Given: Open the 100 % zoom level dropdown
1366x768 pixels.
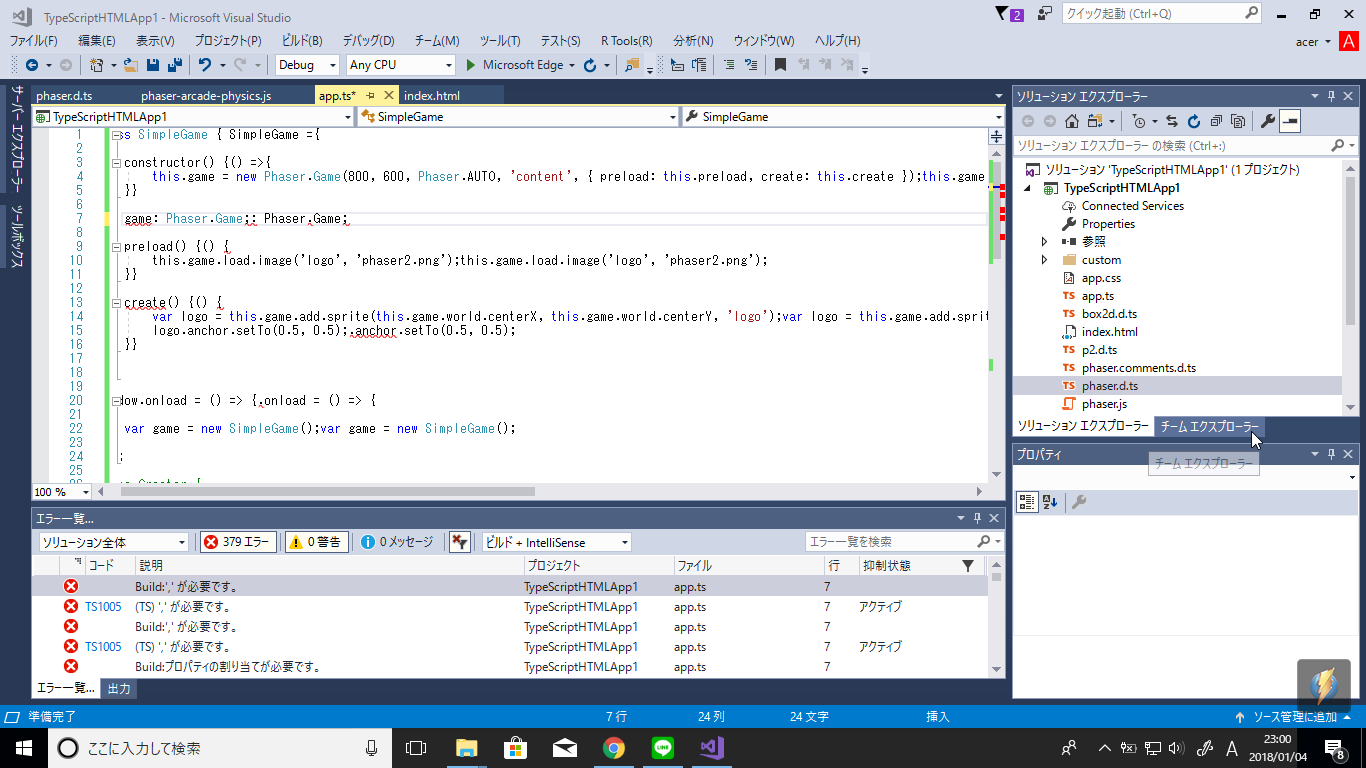Looking at the screenshot, I should point(61,492).
